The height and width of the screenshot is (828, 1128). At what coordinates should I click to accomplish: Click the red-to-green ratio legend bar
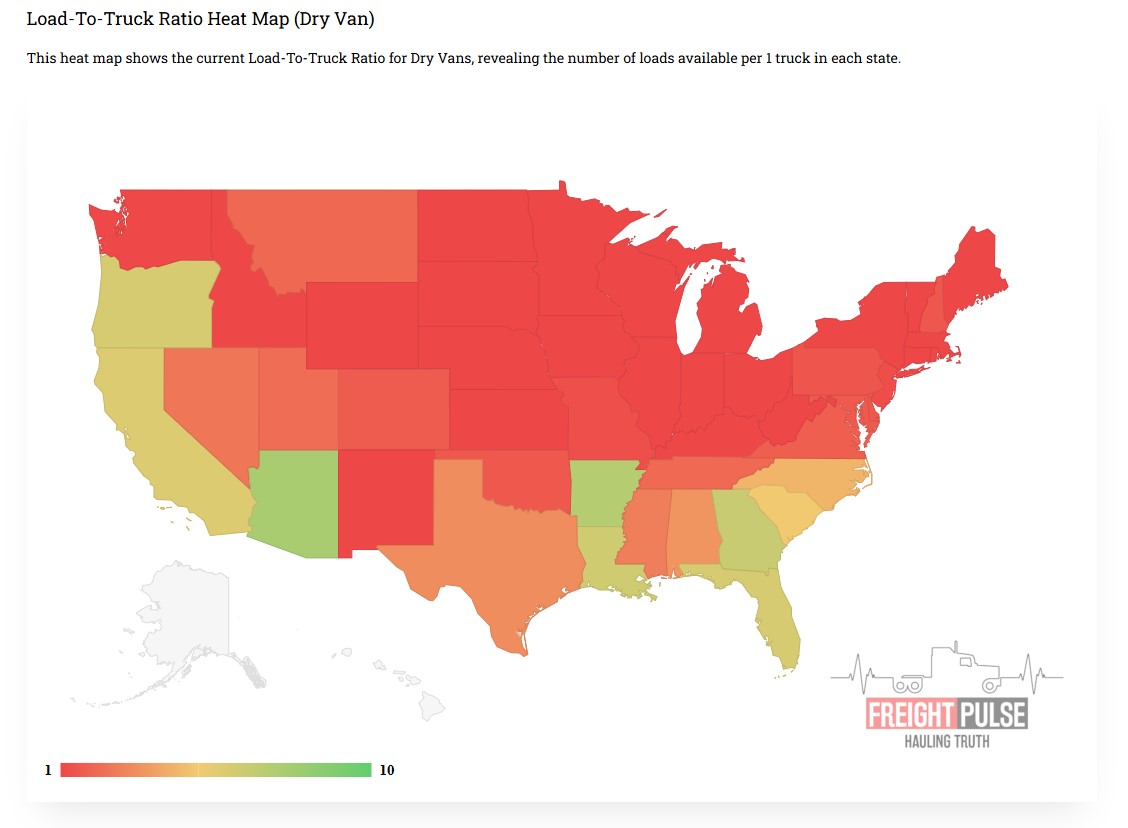215,769
